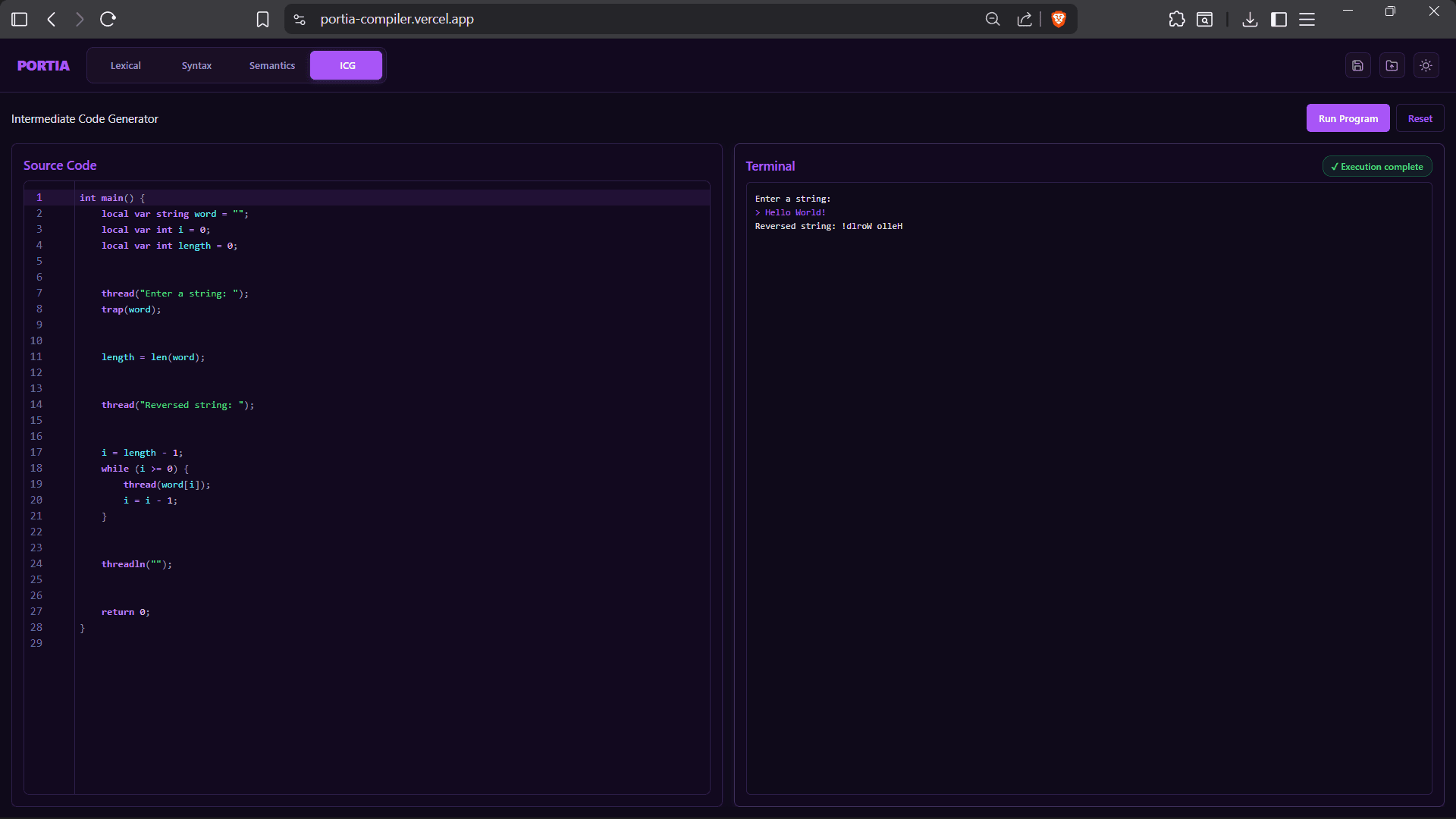
Task: Open site settings icon in address bar
Action: coord(300,20)
